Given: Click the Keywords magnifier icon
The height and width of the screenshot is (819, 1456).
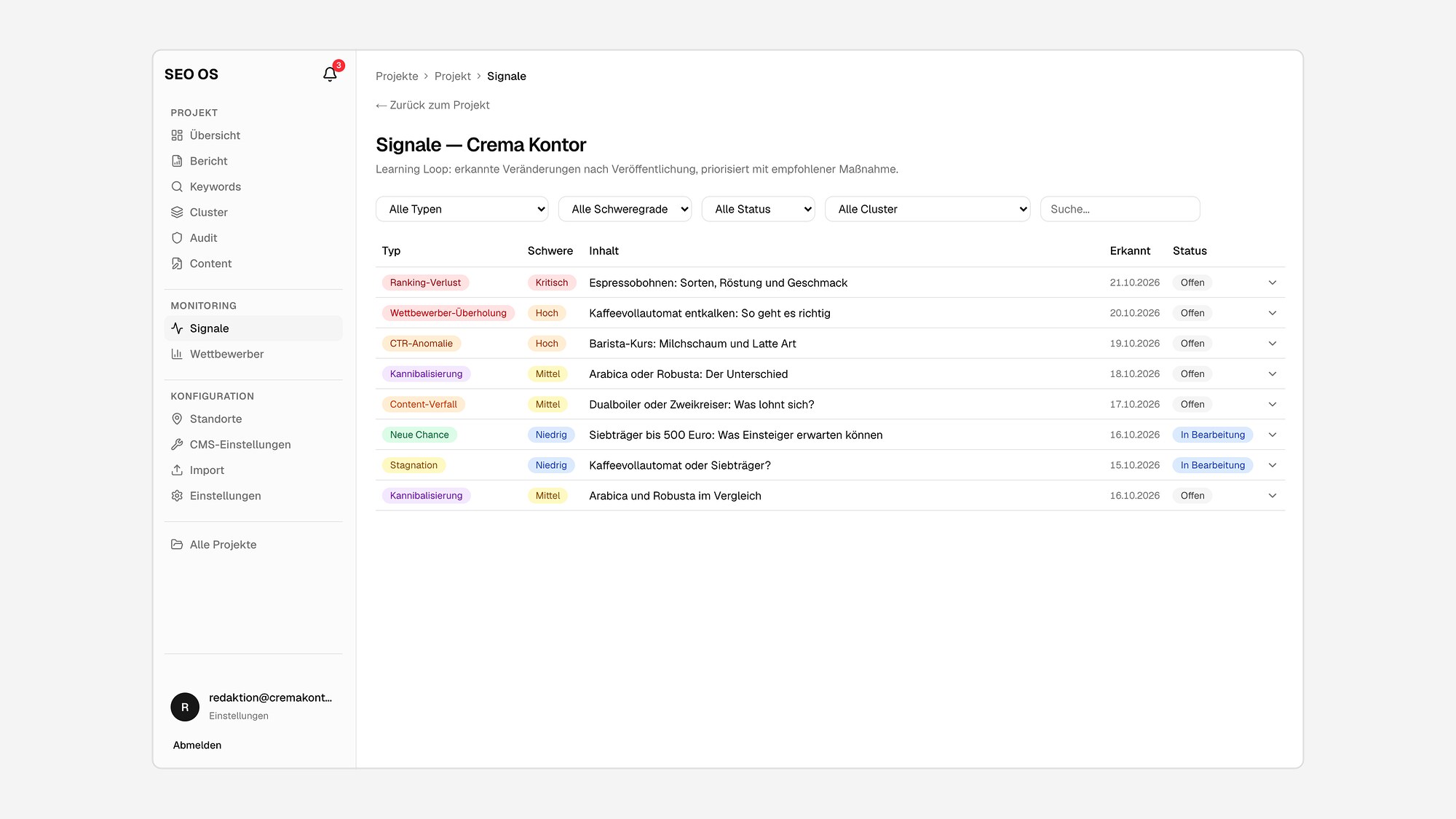Looking at the screenshot, I should tap(177, 186).
